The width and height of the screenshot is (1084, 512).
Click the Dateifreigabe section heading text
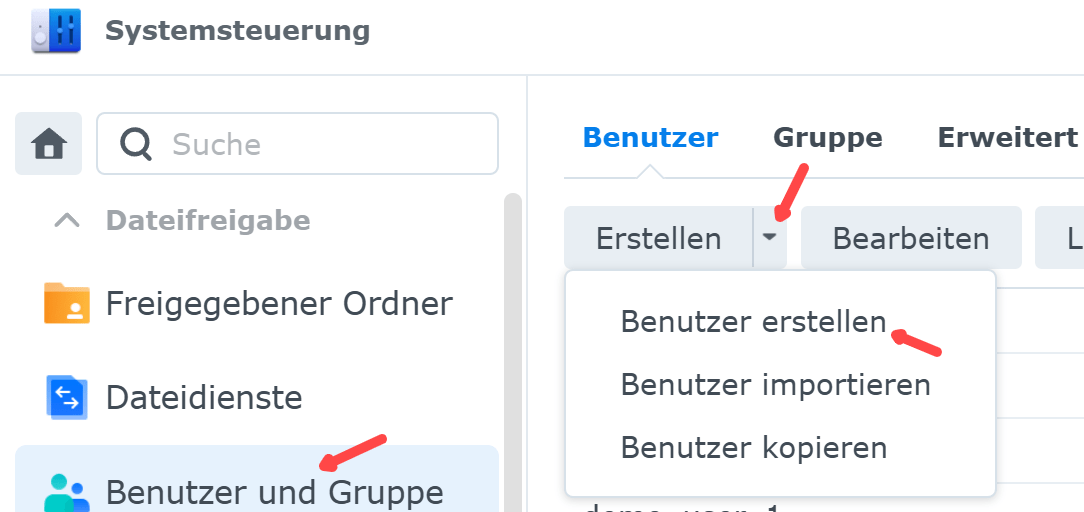[x=208, y=220]
